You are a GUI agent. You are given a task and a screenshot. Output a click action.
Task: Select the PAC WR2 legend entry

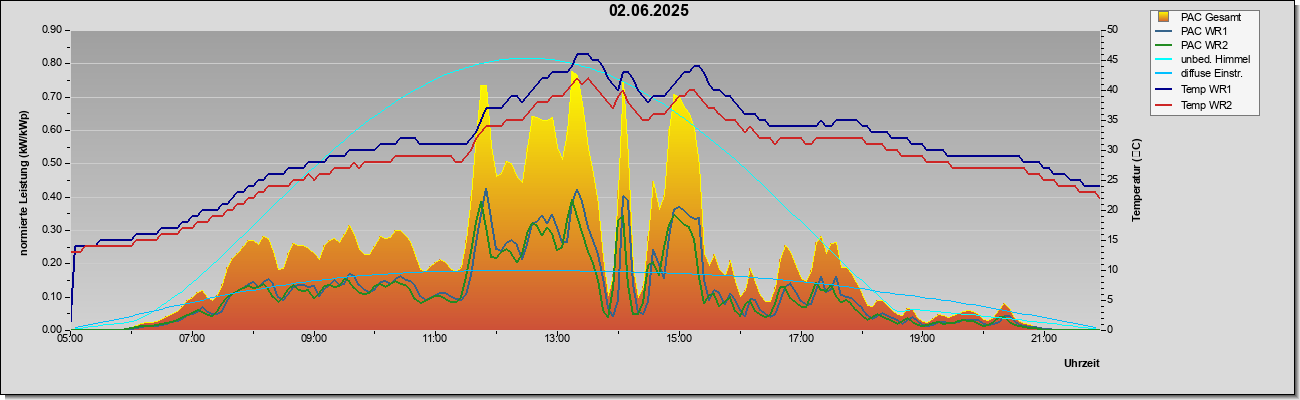point(1203,45)
